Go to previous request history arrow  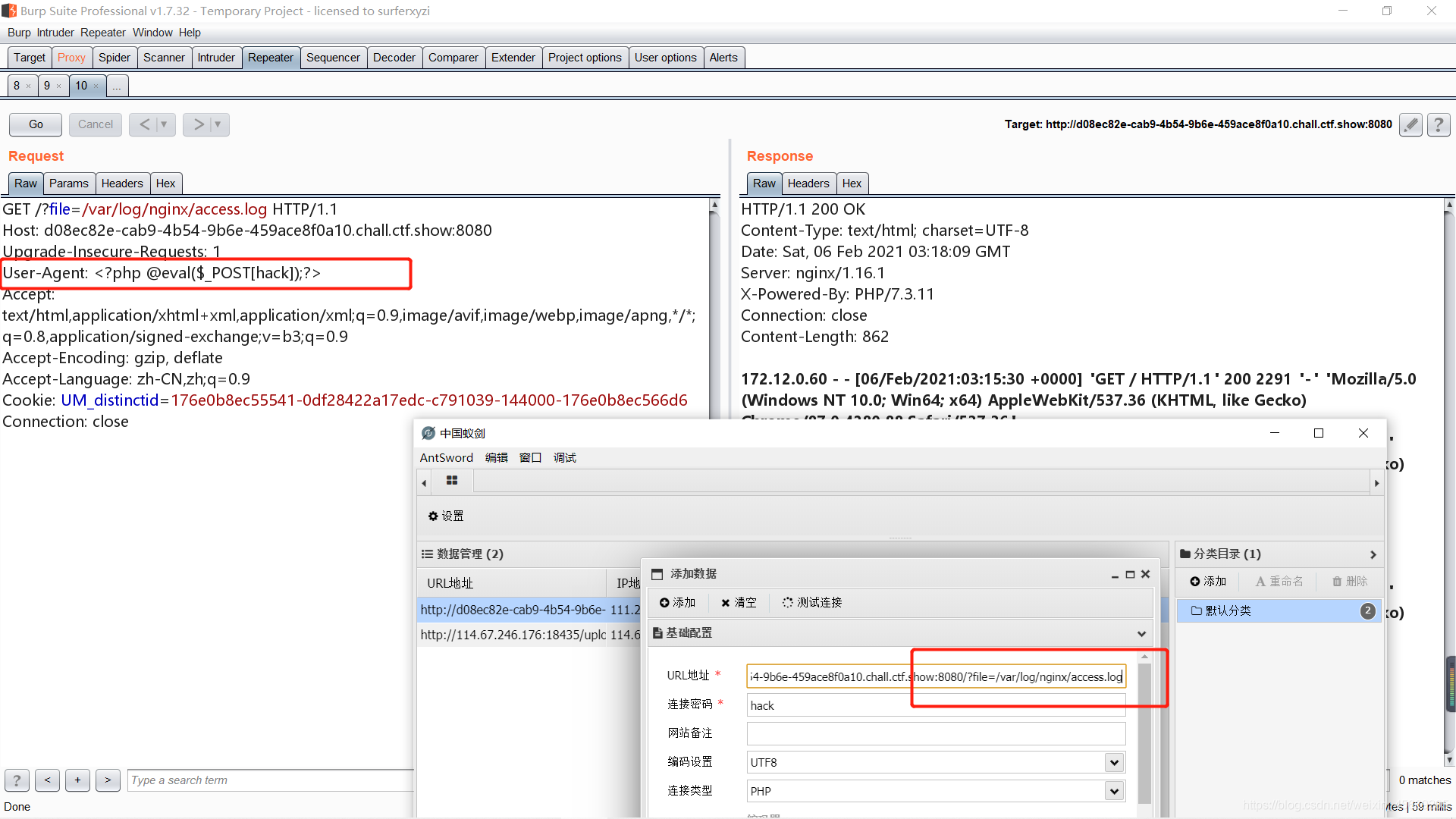pyautogui.click(x=144, y=124)
